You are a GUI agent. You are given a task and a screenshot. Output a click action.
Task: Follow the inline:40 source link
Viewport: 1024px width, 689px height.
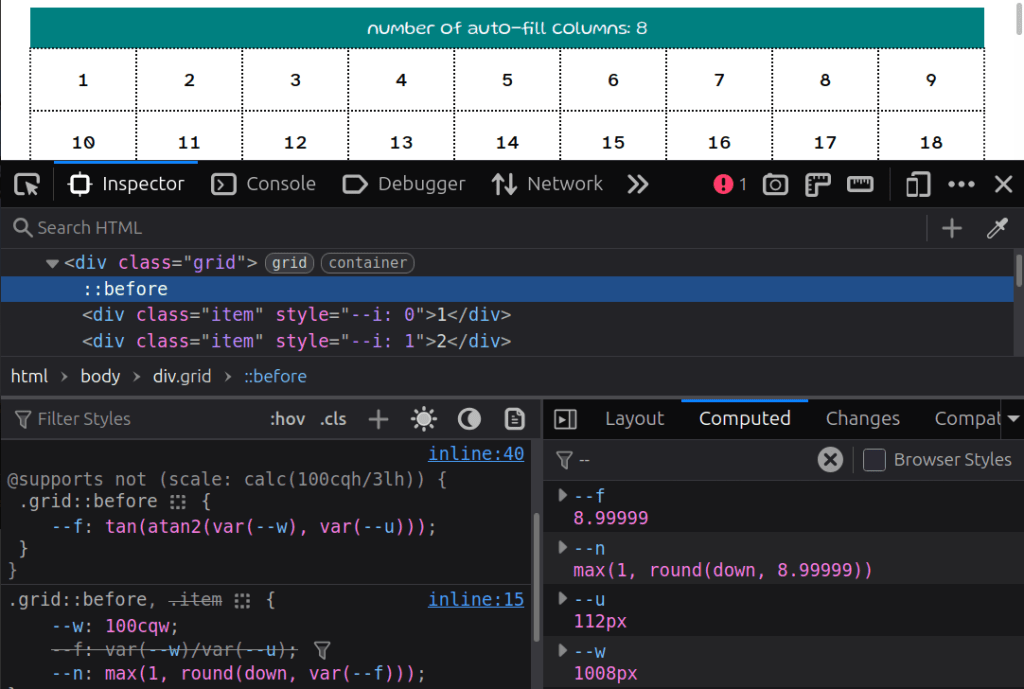(476, 453)
